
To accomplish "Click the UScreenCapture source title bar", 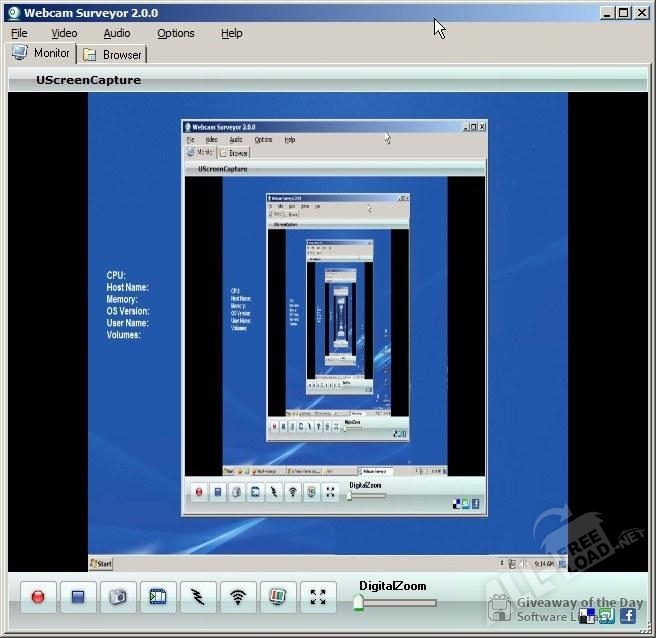I will [327, 80].
